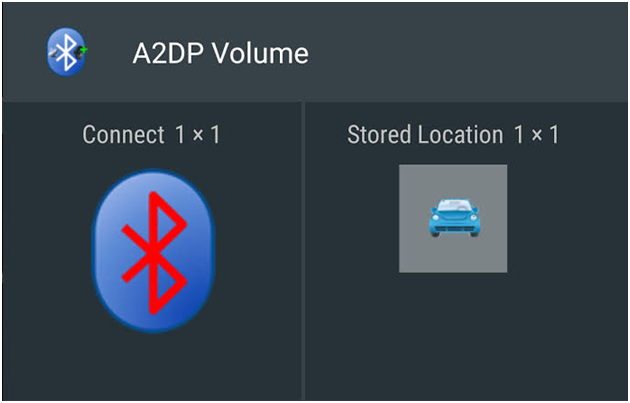Select the A2DP Volume title text
The image size is (630, 403).
221,53
